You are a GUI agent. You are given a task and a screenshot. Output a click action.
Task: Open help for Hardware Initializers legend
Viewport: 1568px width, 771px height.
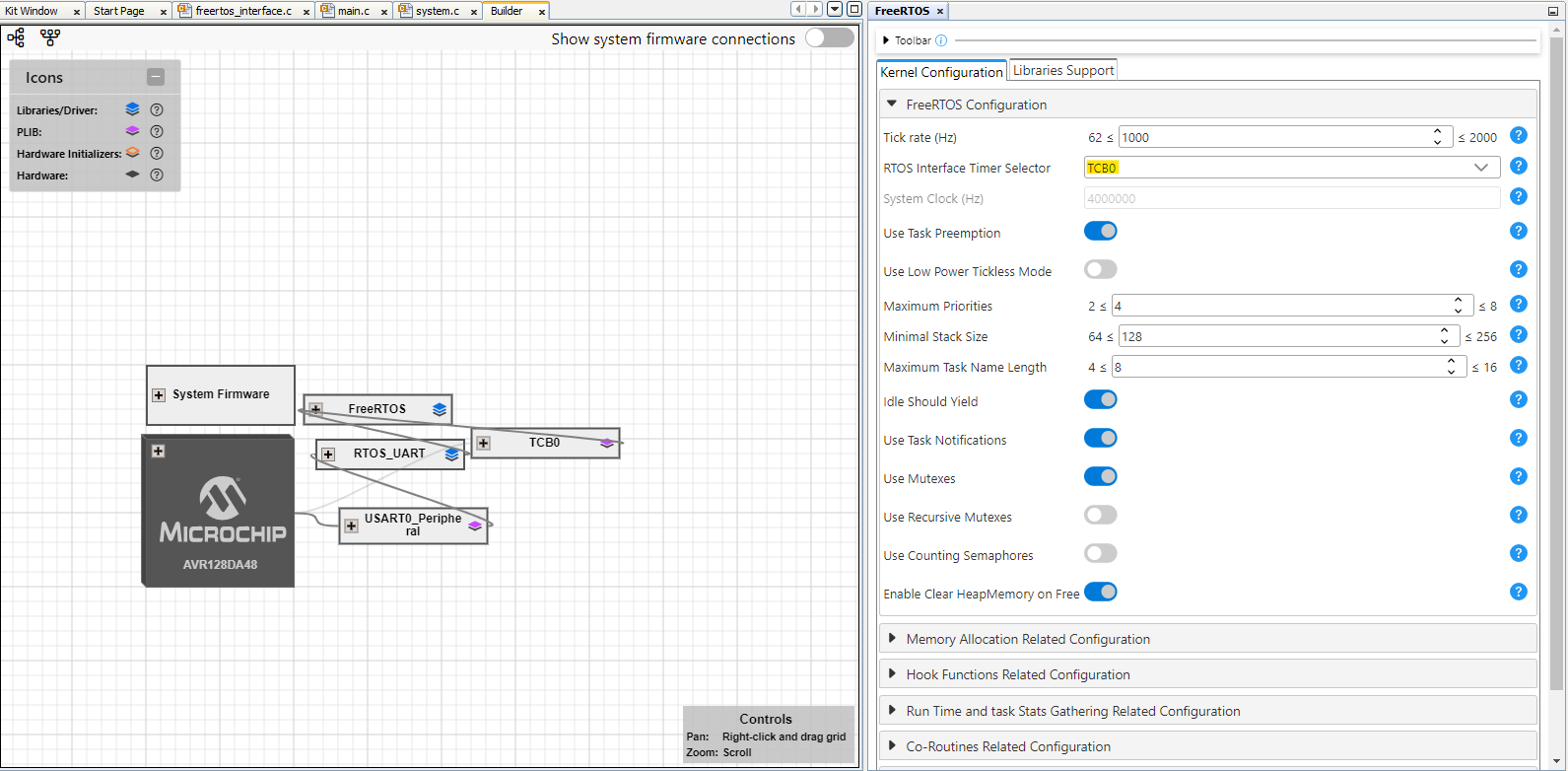[x=156, y=153]
